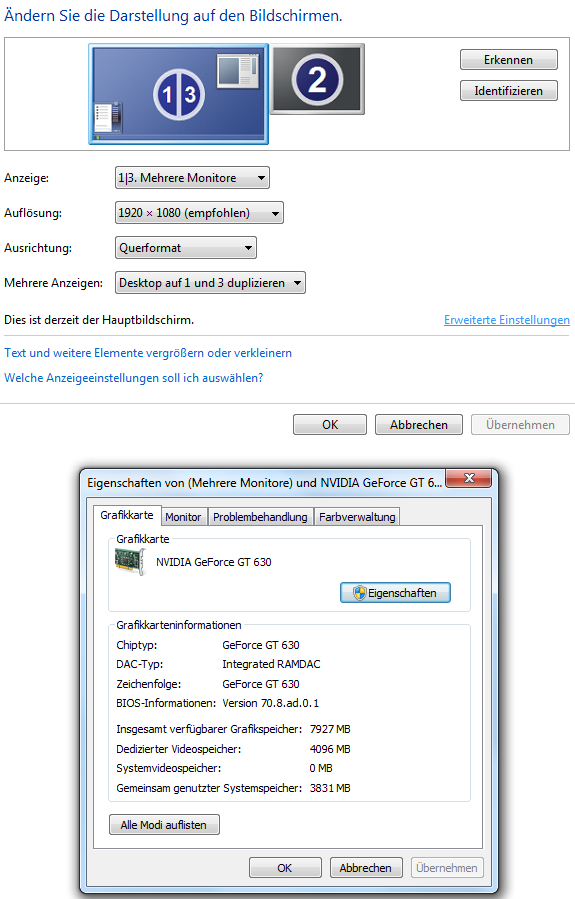The image size is (575, 899).
Task: Expand the Auflösung resolution dropdown
Action: point(199,213)
